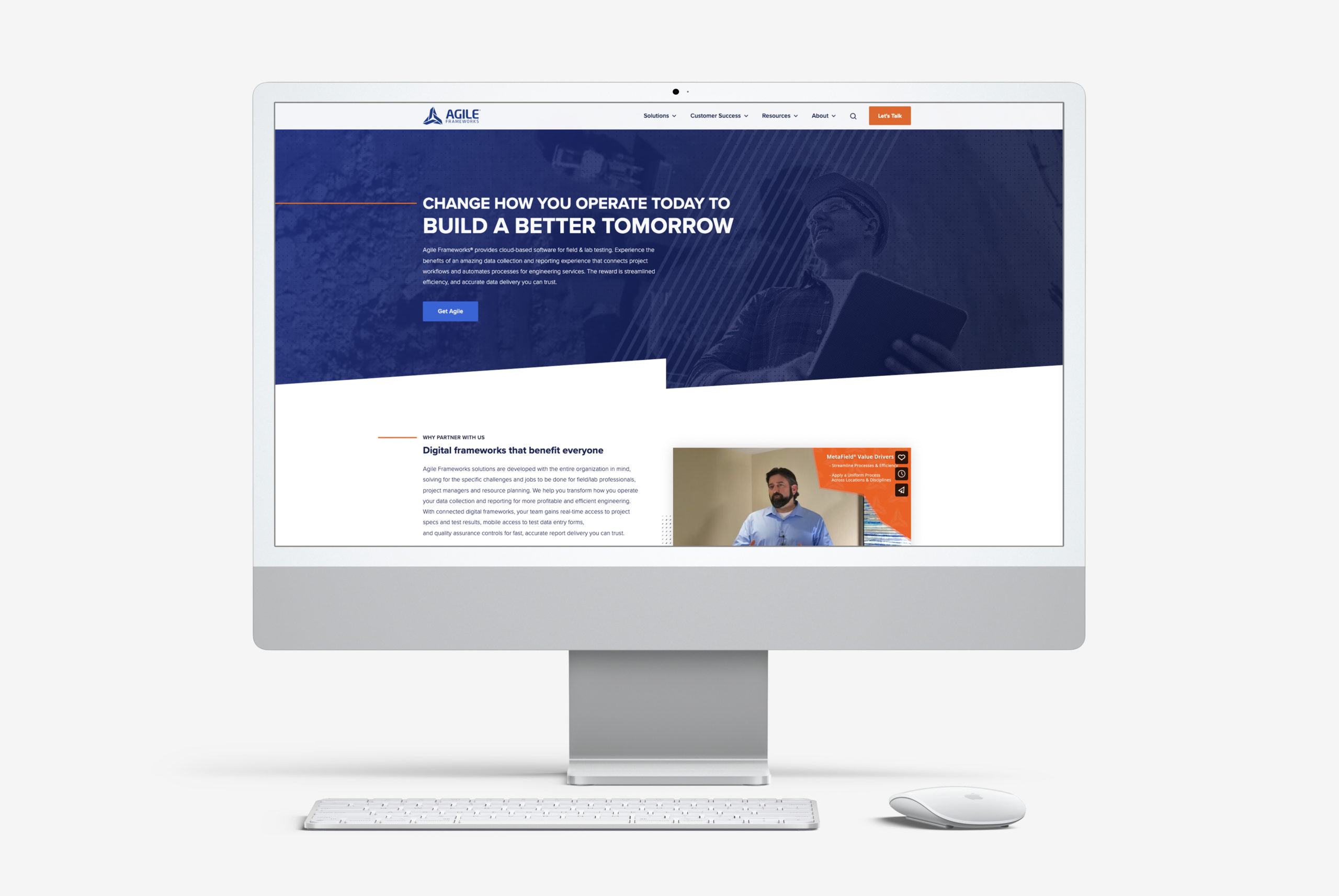
Task: Open the About navigation menu item
Action: (823, 115)
